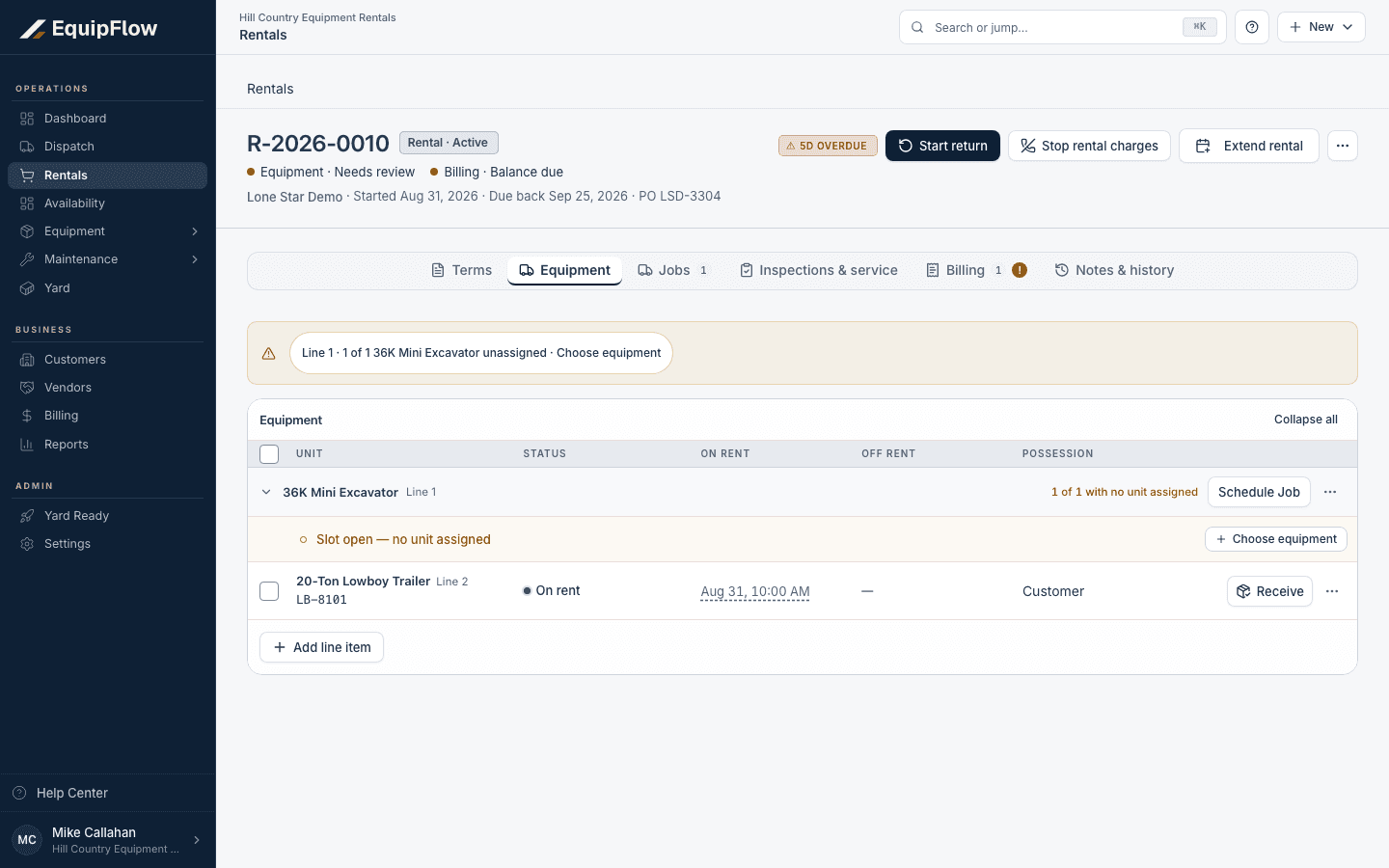This screenshot has height=868, width=1389.
Task: Open Vendors in sidebar
Action: (x=107, y=388)
